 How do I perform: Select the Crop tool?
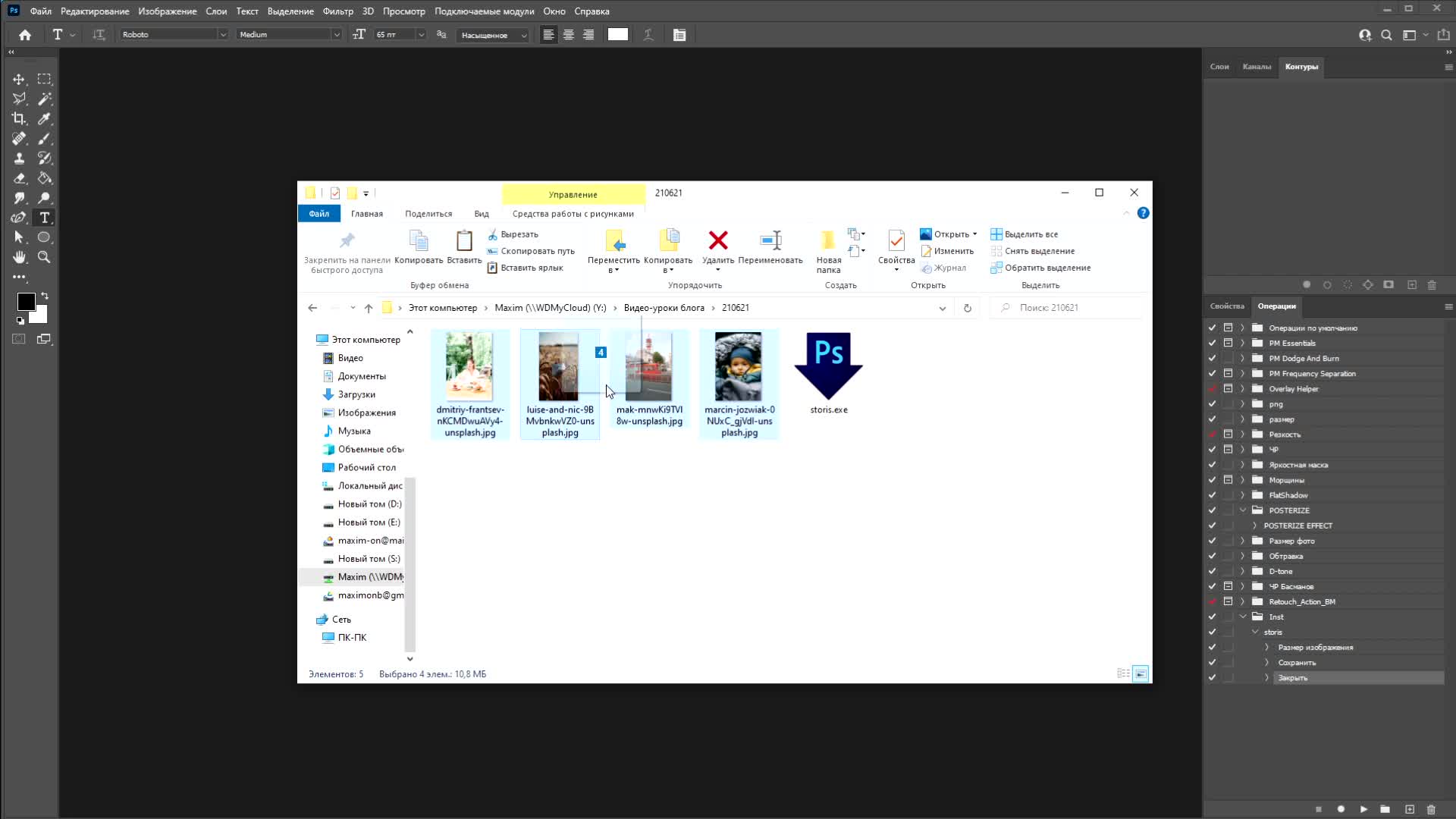tap(19, 119)
